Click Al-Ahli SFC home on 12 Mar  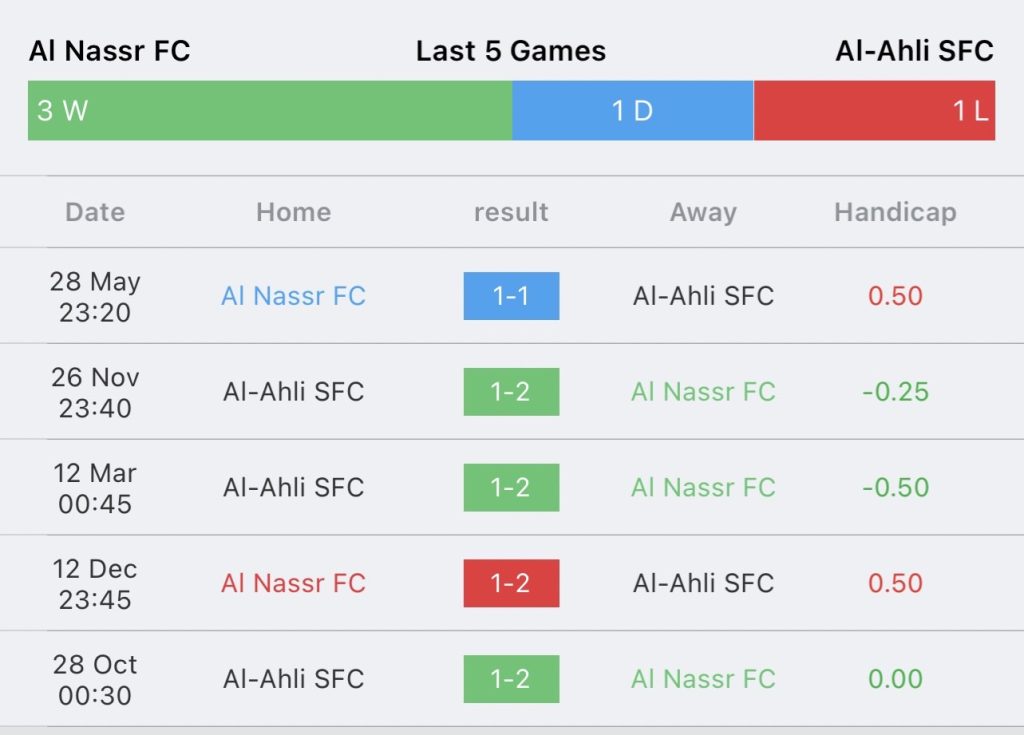click(x=293, y=488)
